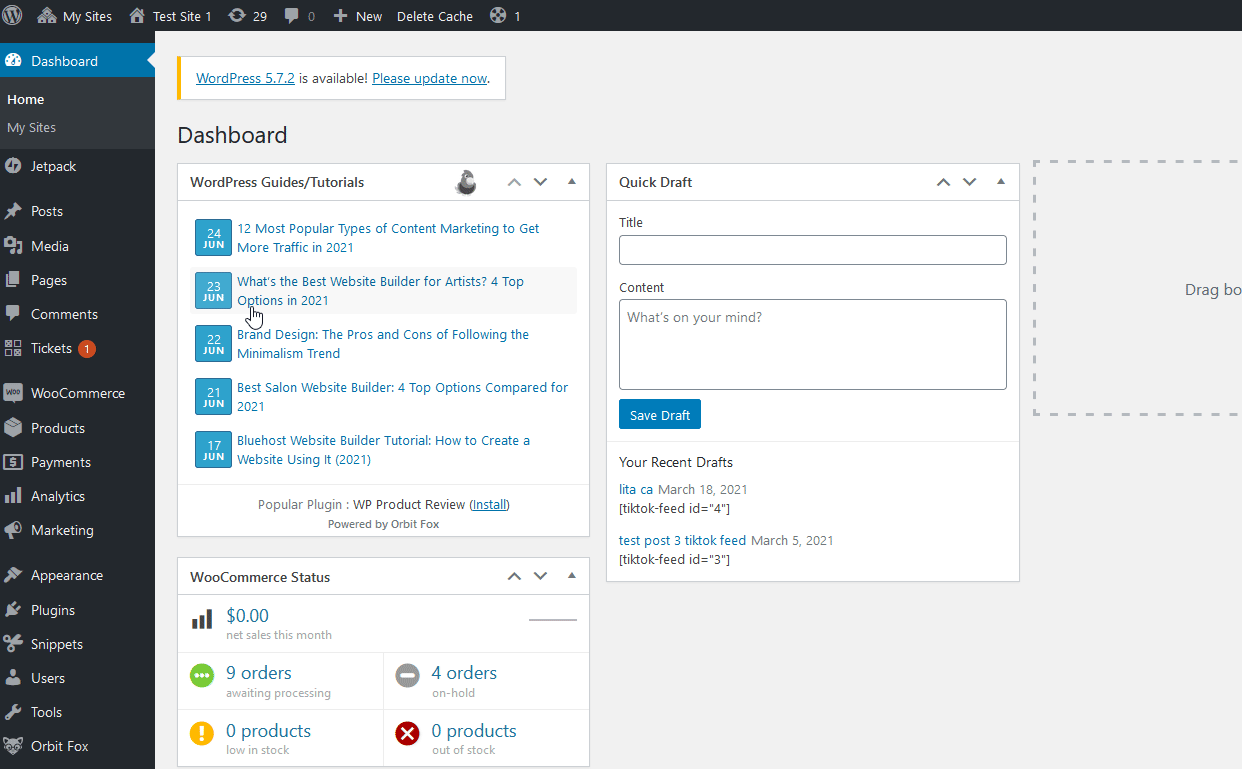
Task: Click the Save Draft button
Action: [660, 415]
